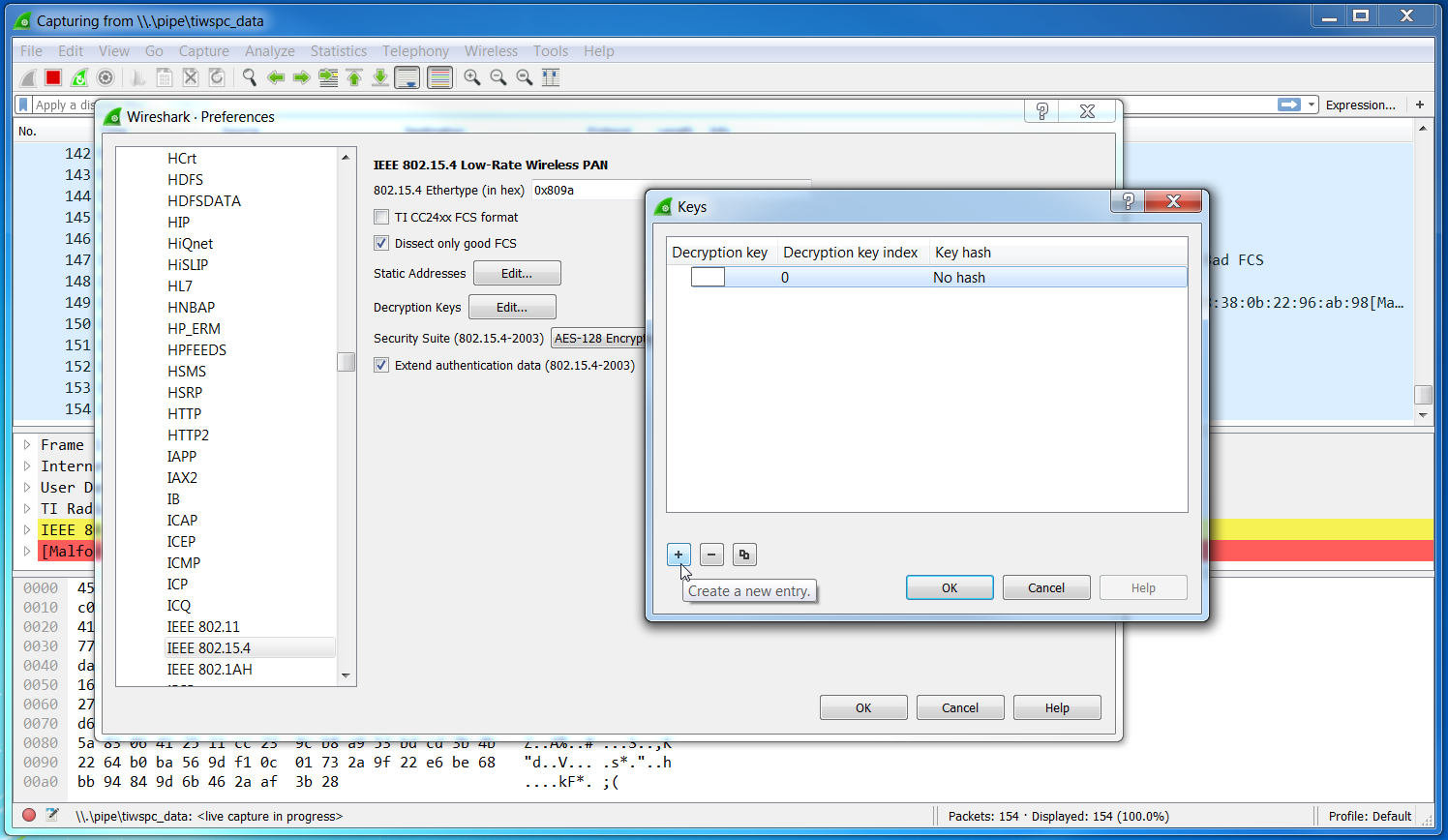Click the close capture file icon
This screenshot has height=840, width=1448.
(x=191, y=77)
